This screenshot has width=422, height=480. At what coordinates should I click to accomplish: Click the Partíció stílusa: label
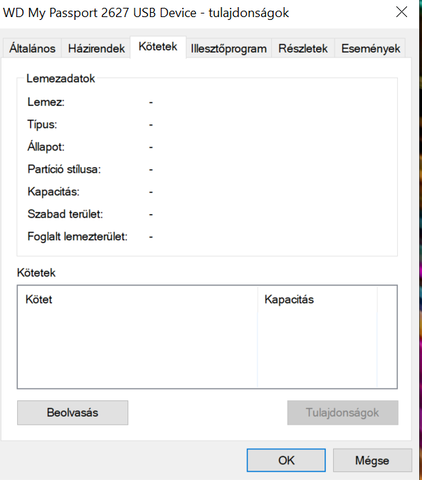tap(64, 169)
